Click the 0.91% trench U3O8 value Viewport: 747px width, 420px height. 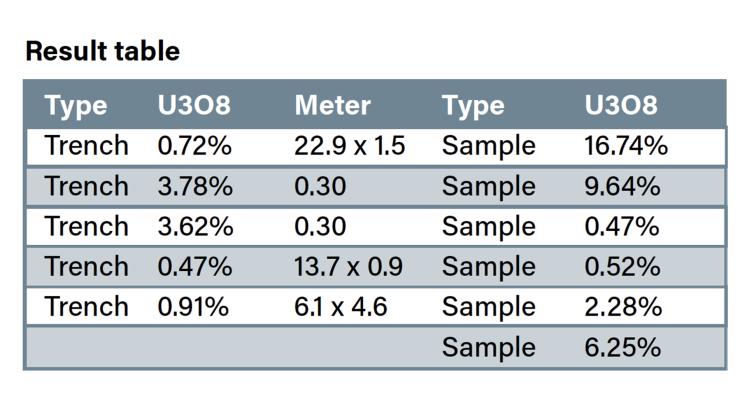193,307
